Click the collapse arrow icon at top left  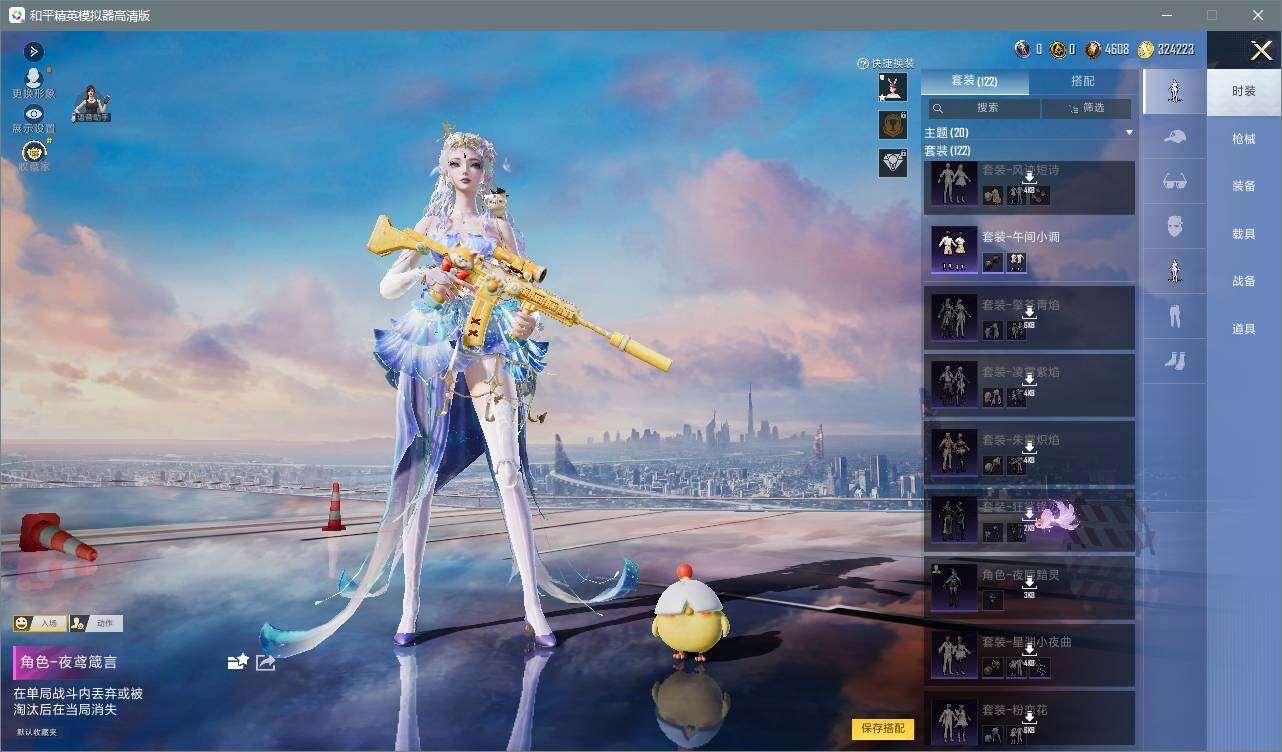[33, 51]
